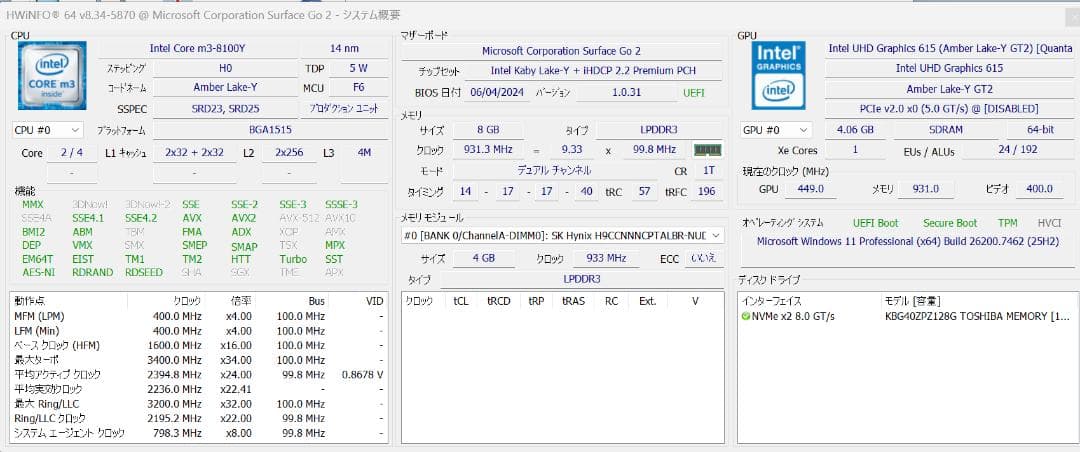Click the Intel Core m3-8100Y name field
This screenshot has width=1080, height=452.
coord(197,48)
